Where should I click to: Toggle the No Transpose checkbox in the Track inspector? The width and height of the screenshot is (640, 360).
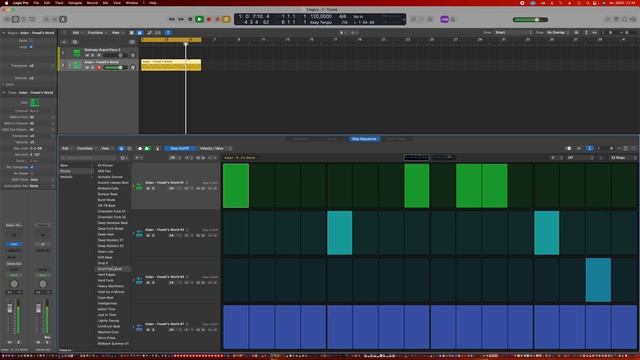32,167
